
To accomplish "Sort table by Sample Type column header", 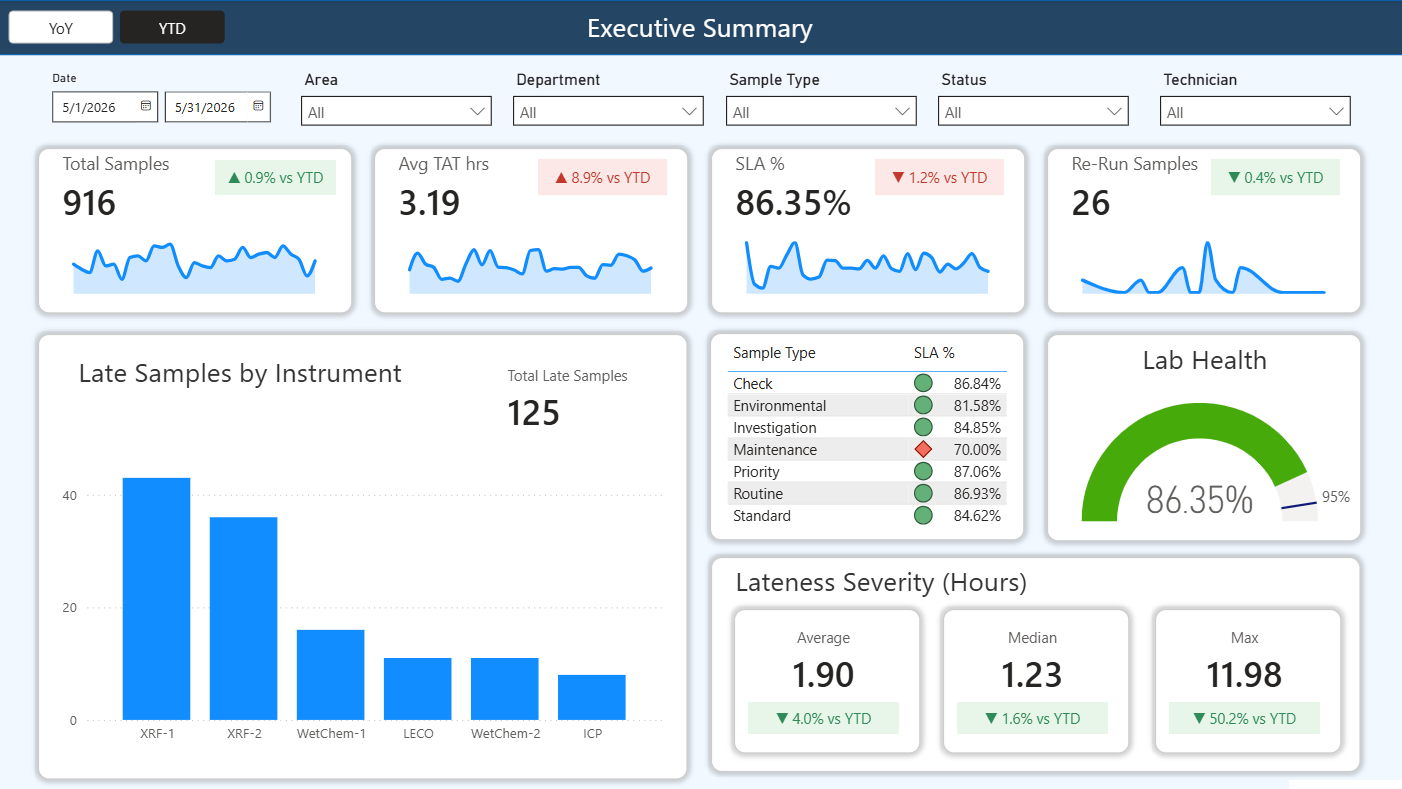I will coord(774,353).
